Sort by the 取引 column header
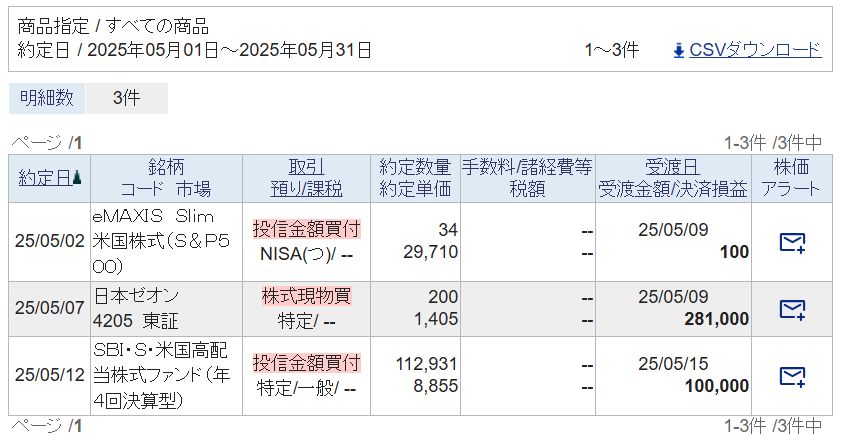Image resolution: width=841 pixels, height=444 pixels. (x=306, y=168)
